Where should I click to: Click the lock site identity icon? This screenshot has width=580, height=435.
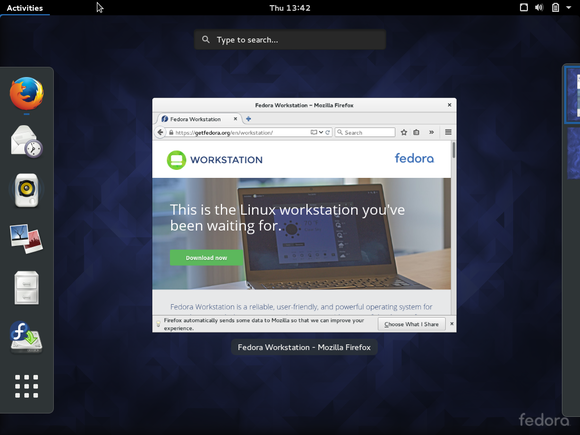tap(171, 132)
